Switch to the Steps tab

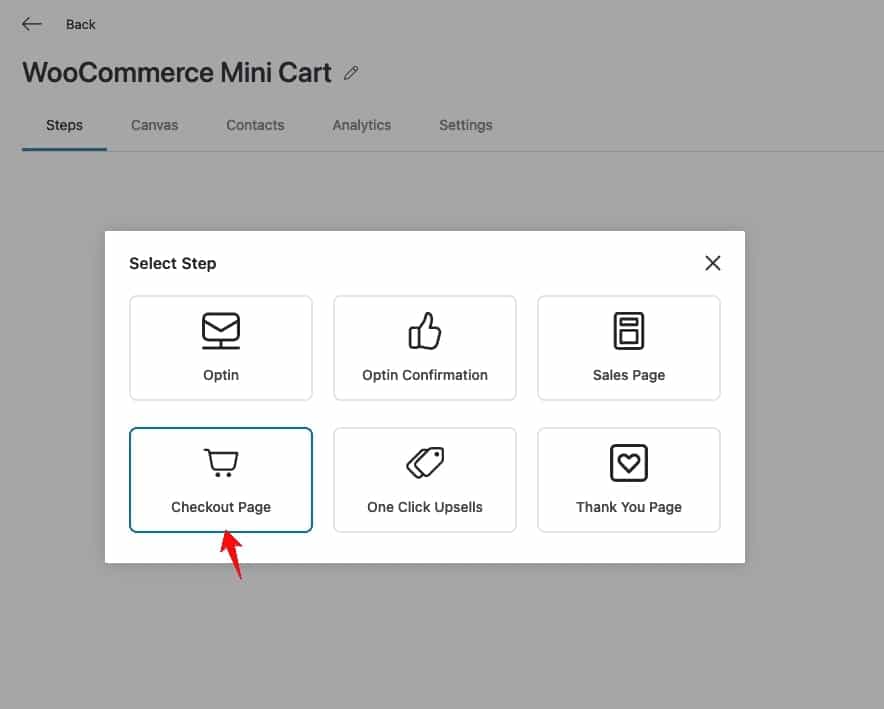point(64,125)
